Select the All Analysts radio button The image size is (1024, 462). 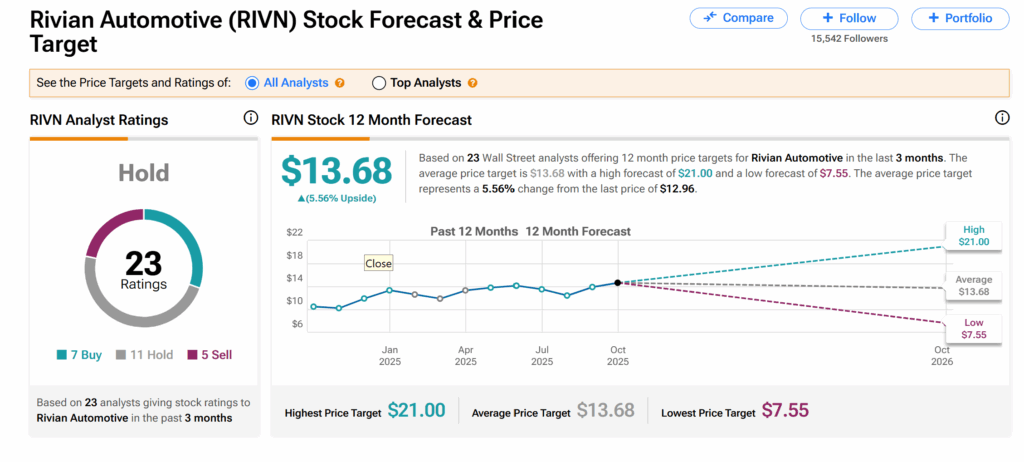point(252,83)
